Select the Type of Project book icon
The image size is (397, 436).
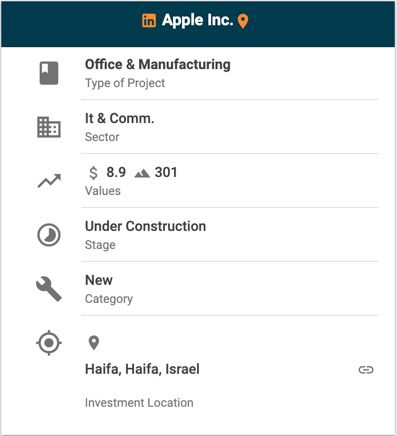49,73
